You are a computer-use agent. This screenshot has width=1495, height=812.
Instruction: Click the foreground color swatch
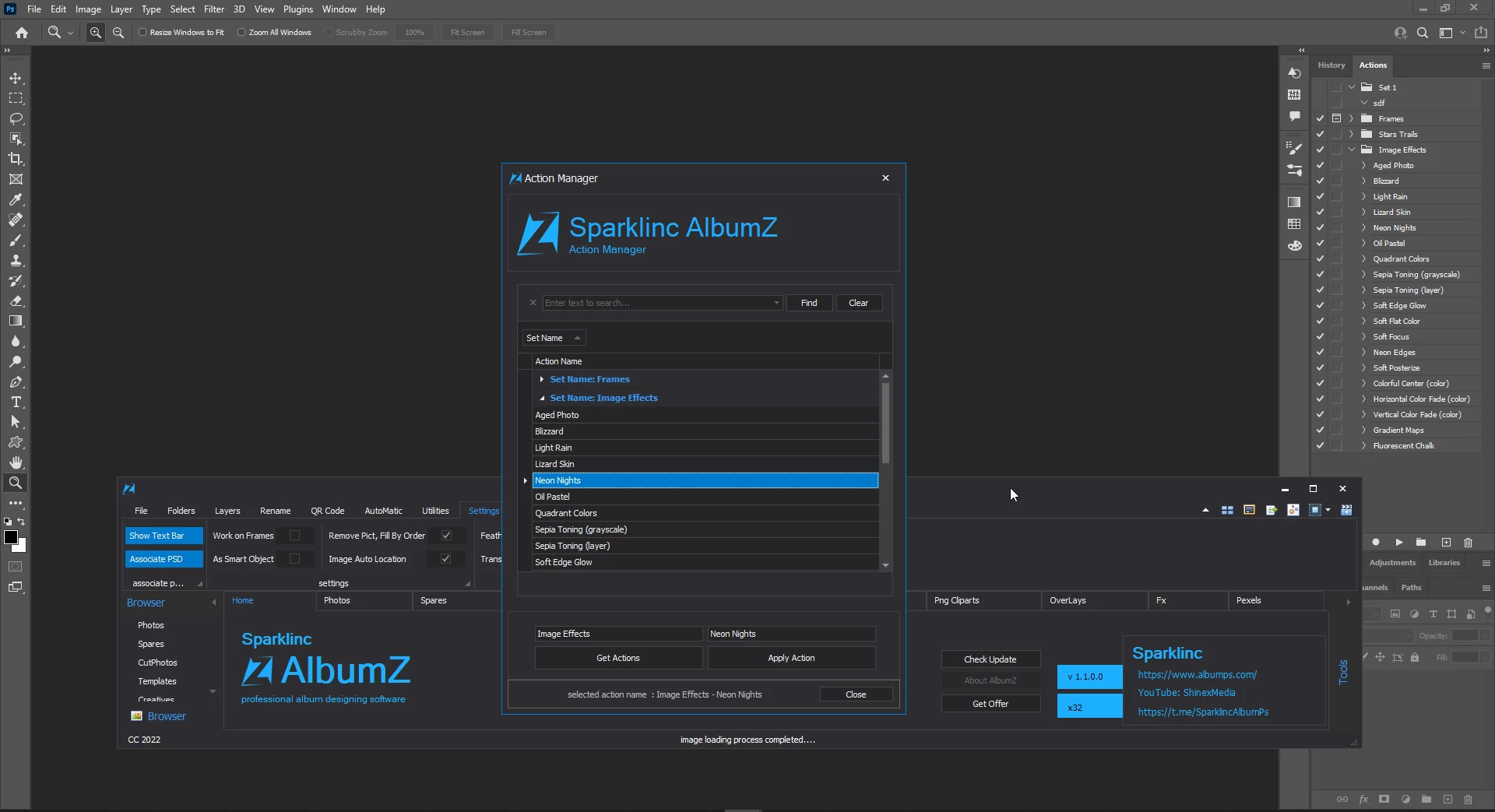[11, 538]
